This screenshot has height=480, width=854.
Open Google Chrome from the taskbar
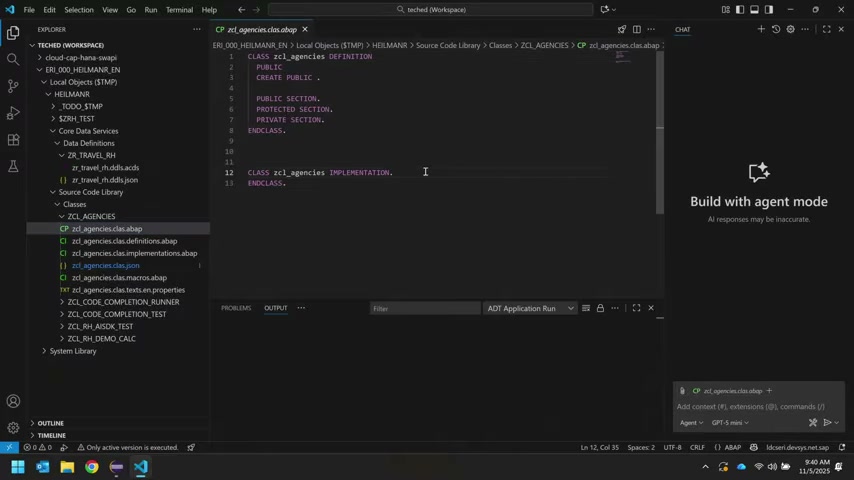point(92,467)
